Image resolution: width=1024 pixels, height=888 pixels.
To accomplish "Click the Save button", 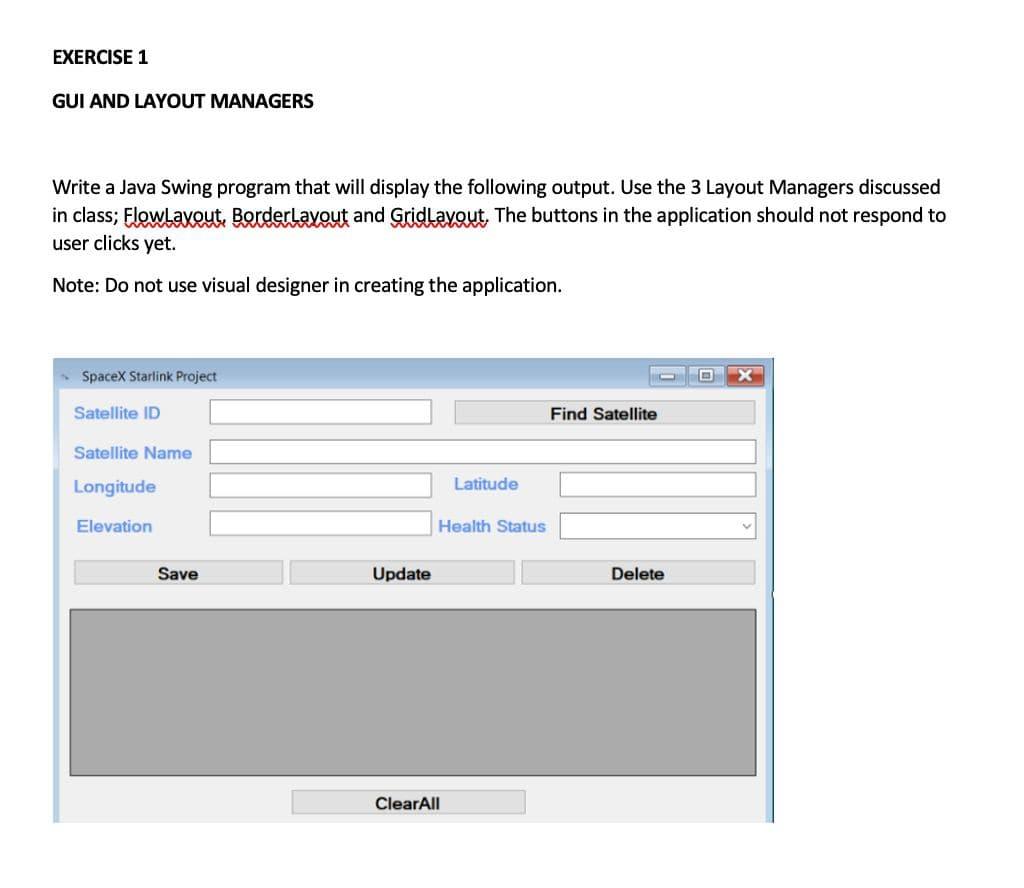I will click(x=178, y=573).
